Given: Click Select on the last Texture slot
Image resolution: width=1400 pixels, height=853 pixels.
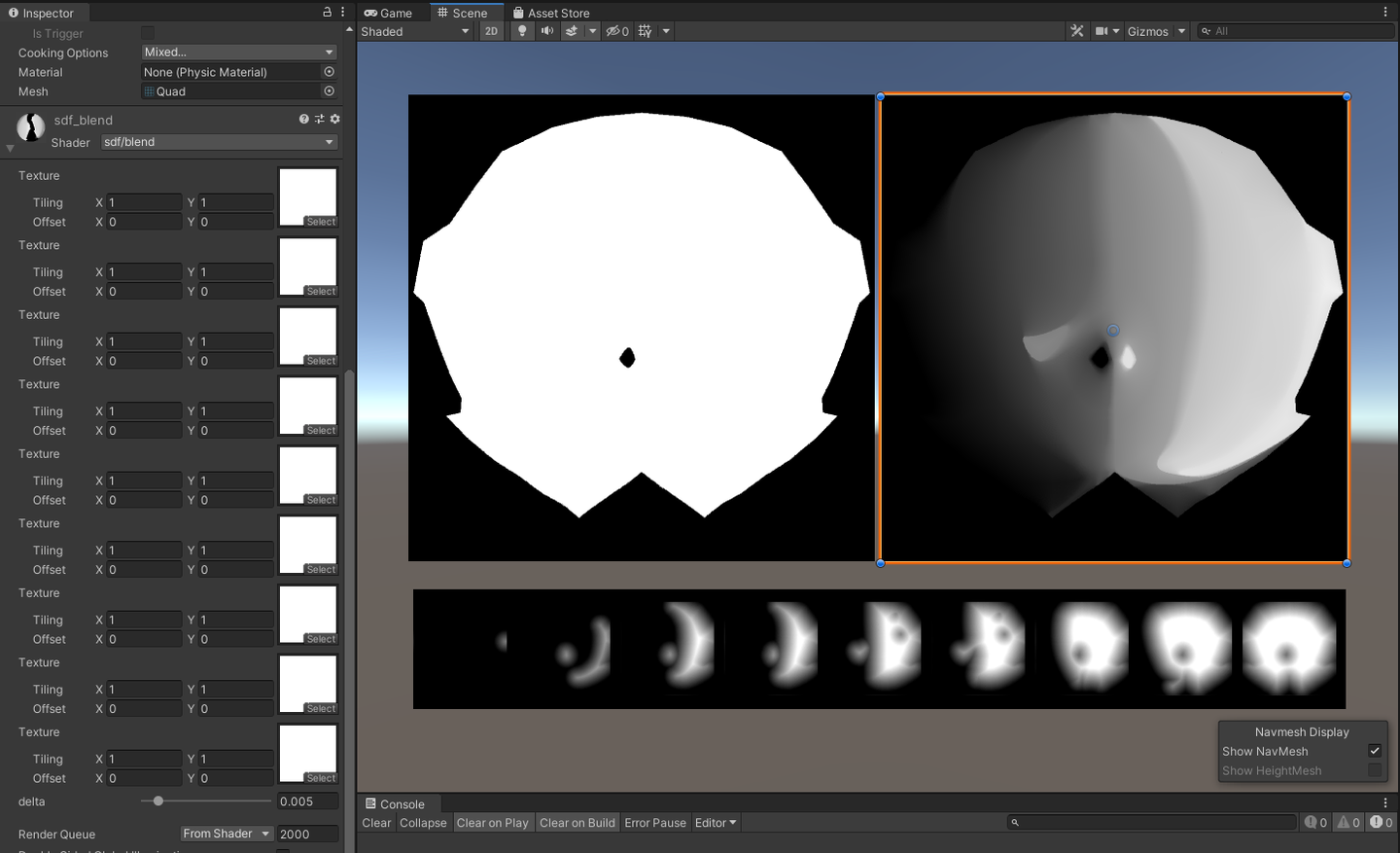Looking at the screenshot, I should coord(321,778).
